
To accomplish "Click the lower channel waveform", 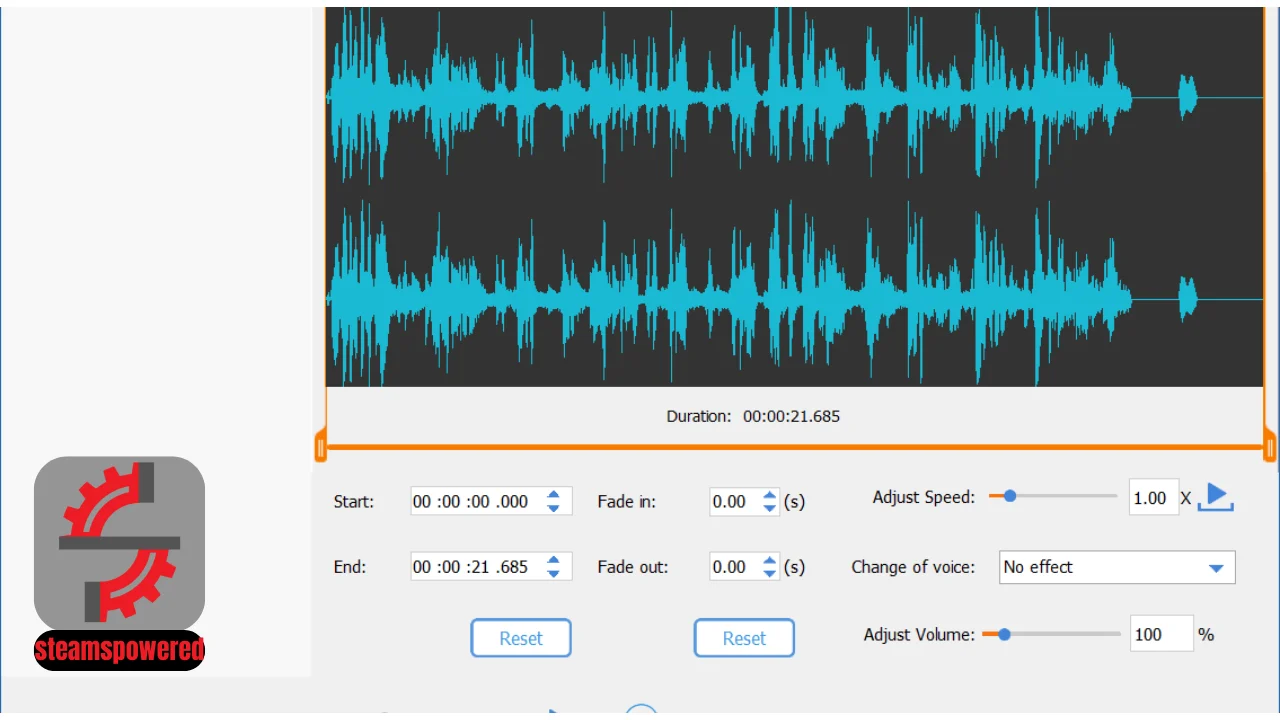I will pos(794,297).
